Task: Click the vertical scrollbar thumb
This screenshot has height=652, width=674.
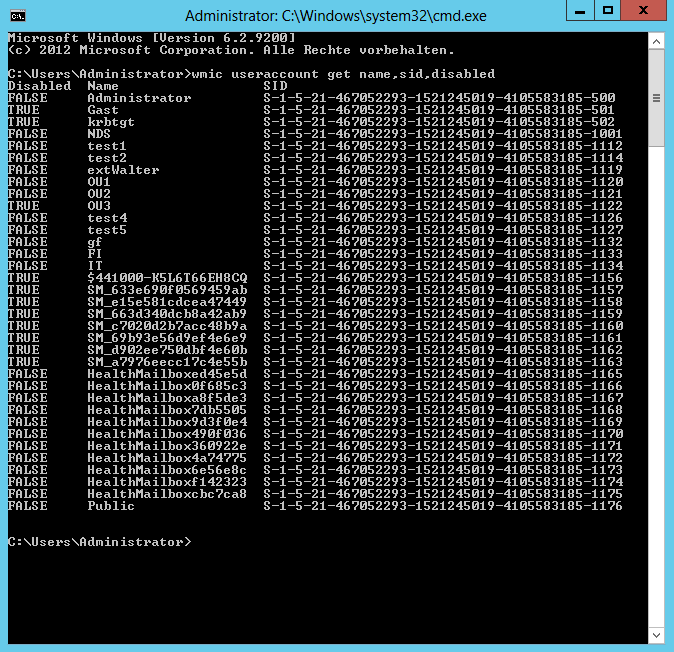Action: pos(657,98)
